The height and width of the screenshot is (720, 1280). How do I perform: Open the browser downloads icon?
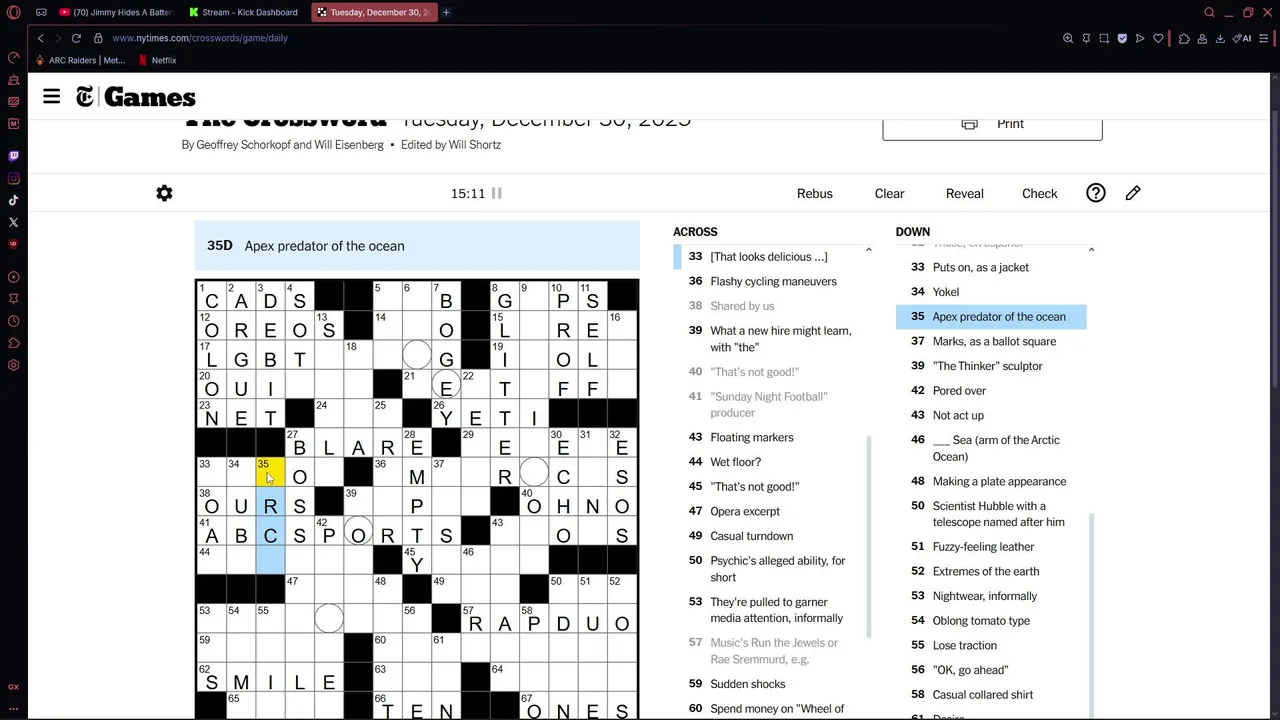(x=1220, y=38)
